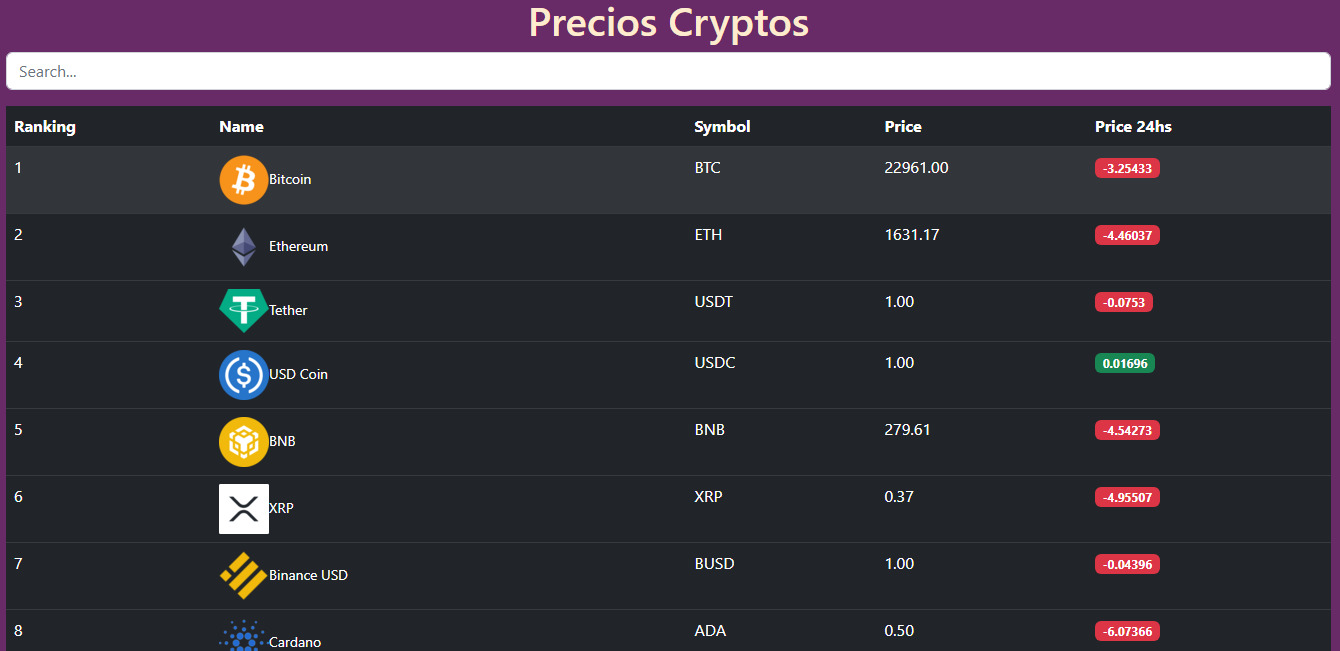Click the Ranking column header
Viewport: 1340px width, 651px height.
(x=45, y=126)
